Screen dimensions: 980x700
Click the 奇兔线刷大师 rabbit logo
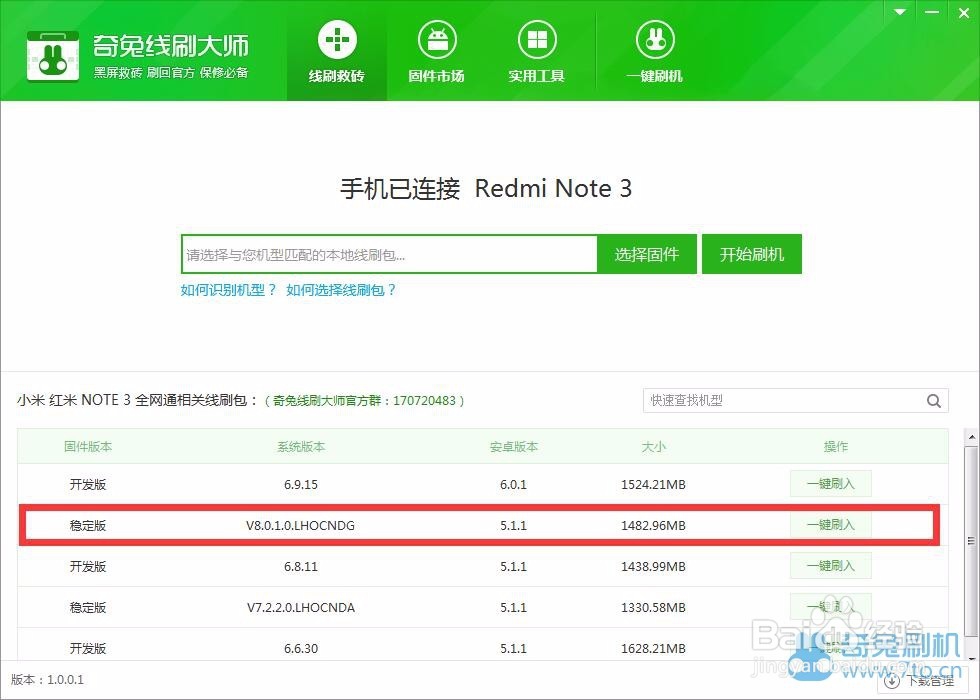click(53, 56)
